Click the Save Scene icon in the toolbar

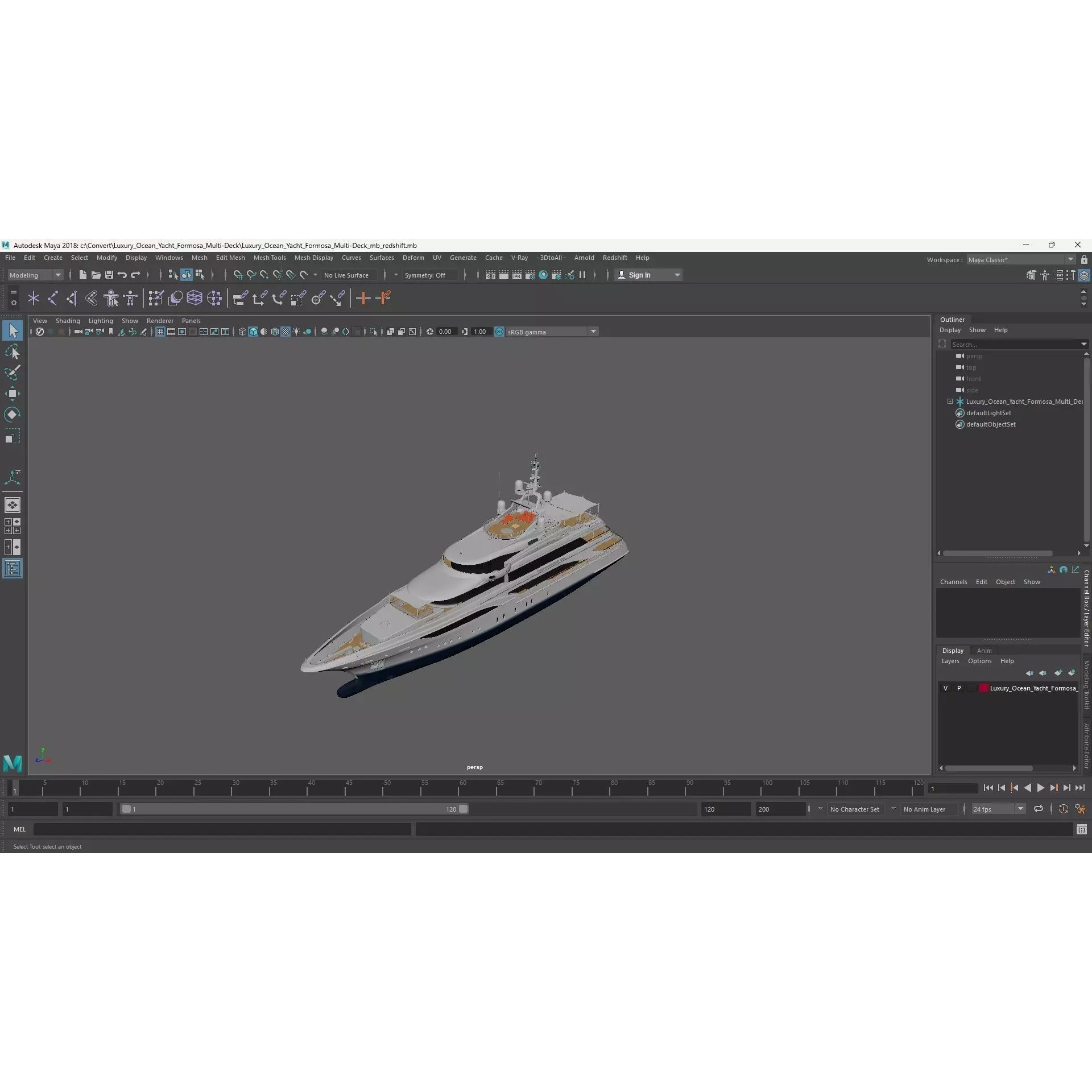[x=109, y=275]
